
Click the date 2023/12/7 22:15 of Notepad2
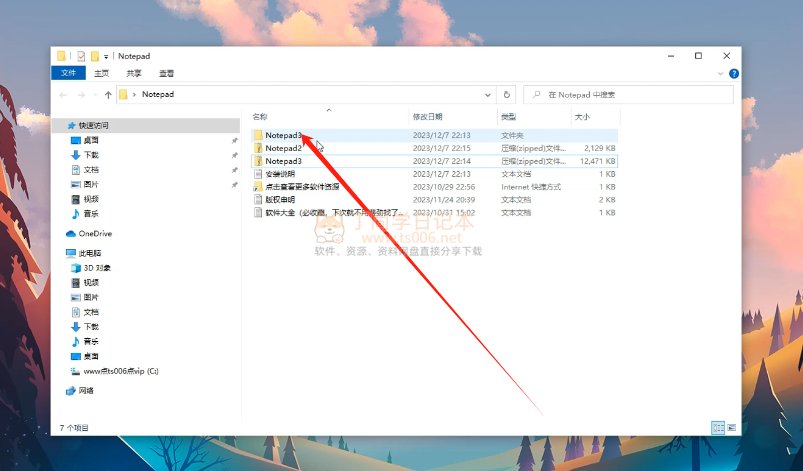pyautogui.click(x=441, y=148)
